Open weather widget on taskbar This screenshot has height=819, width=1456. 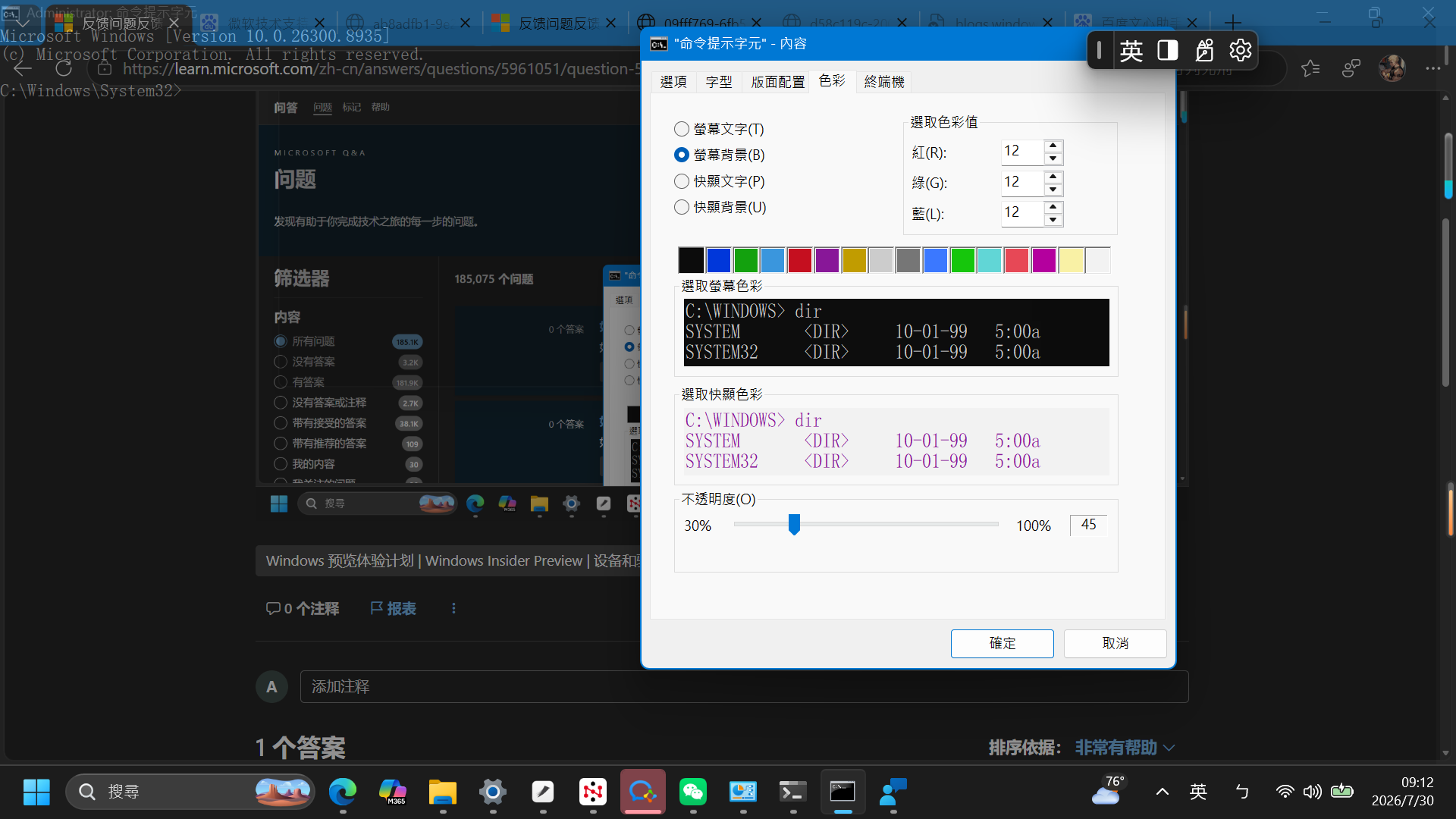[1108, 790]
